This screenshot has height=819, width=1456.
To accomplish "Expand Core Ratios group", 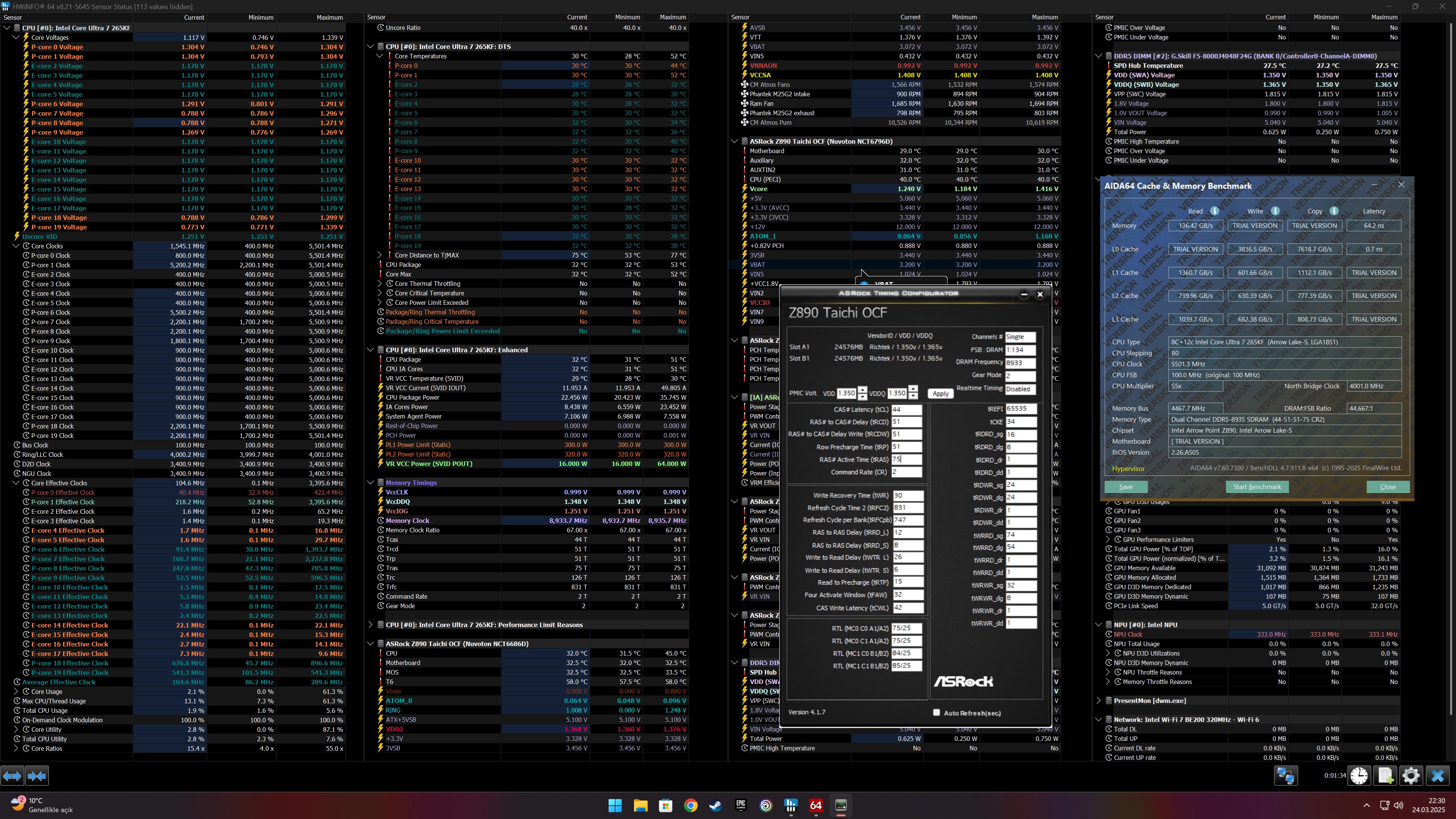I will (x=16, y=748).
